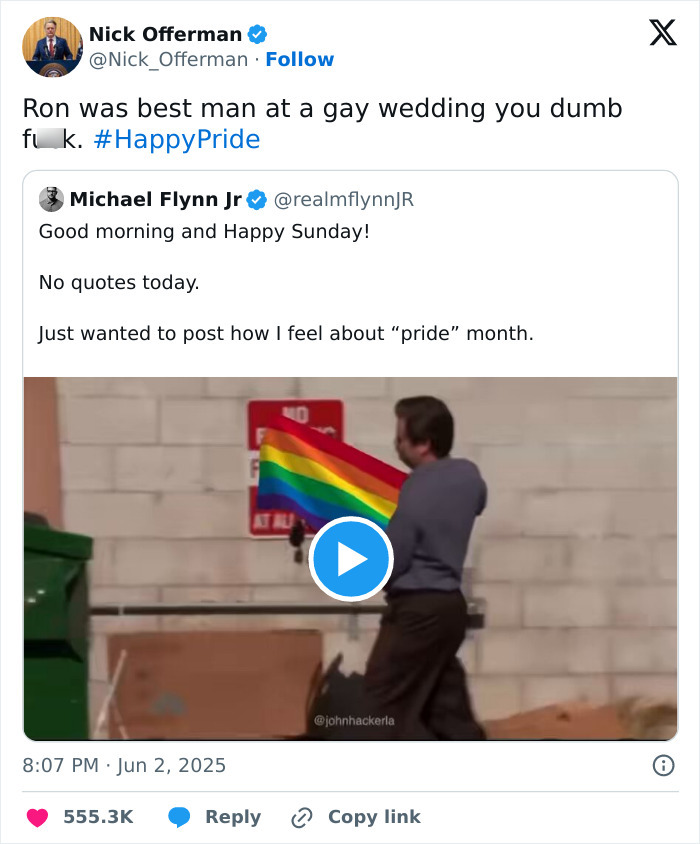
Task: Open Nick Offerman's profile avatar
Action: 52,47
